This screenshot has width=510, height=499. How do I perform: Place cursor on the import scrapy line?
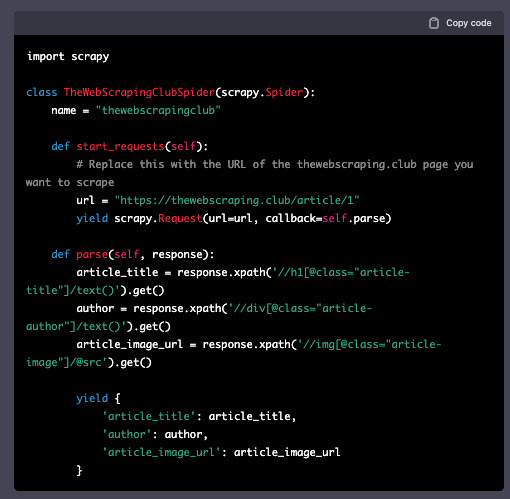pos(68,56)
